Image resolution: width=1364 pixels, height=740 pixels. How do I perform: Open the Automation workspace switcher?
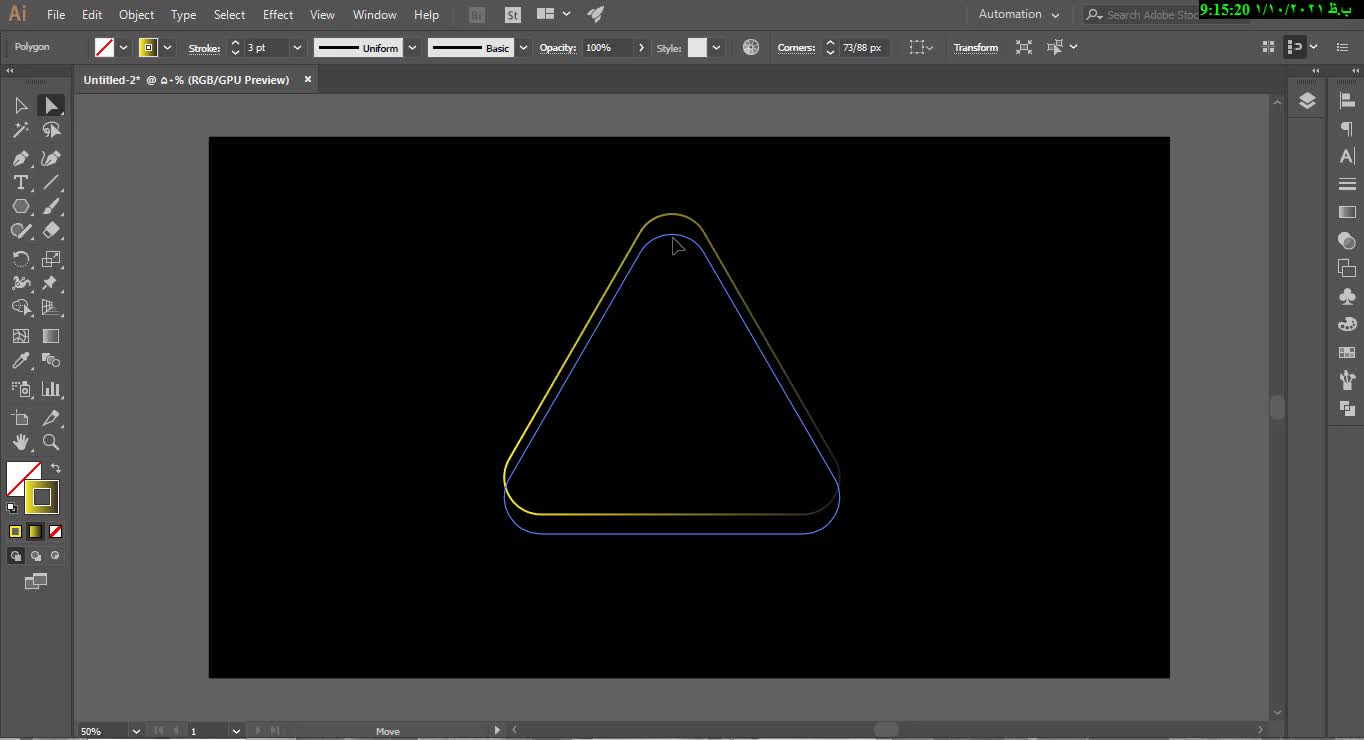click(x=1018, y=15)
